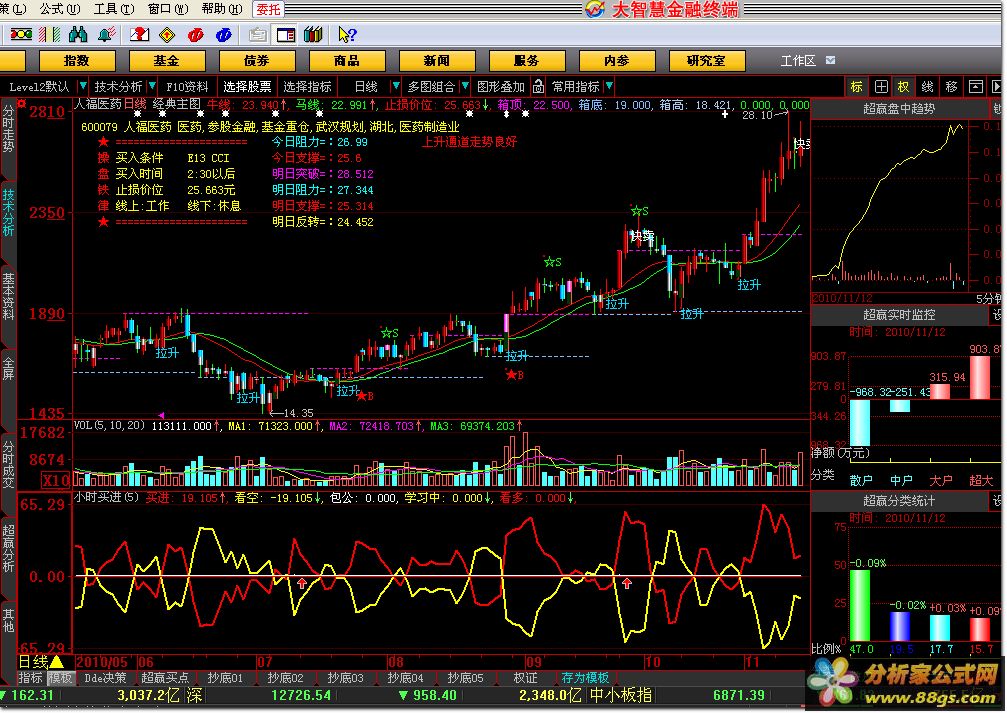Viewport: 1007px width, 713px height.
Task: Click the 存为模板 link
Action: click(585, 678)
